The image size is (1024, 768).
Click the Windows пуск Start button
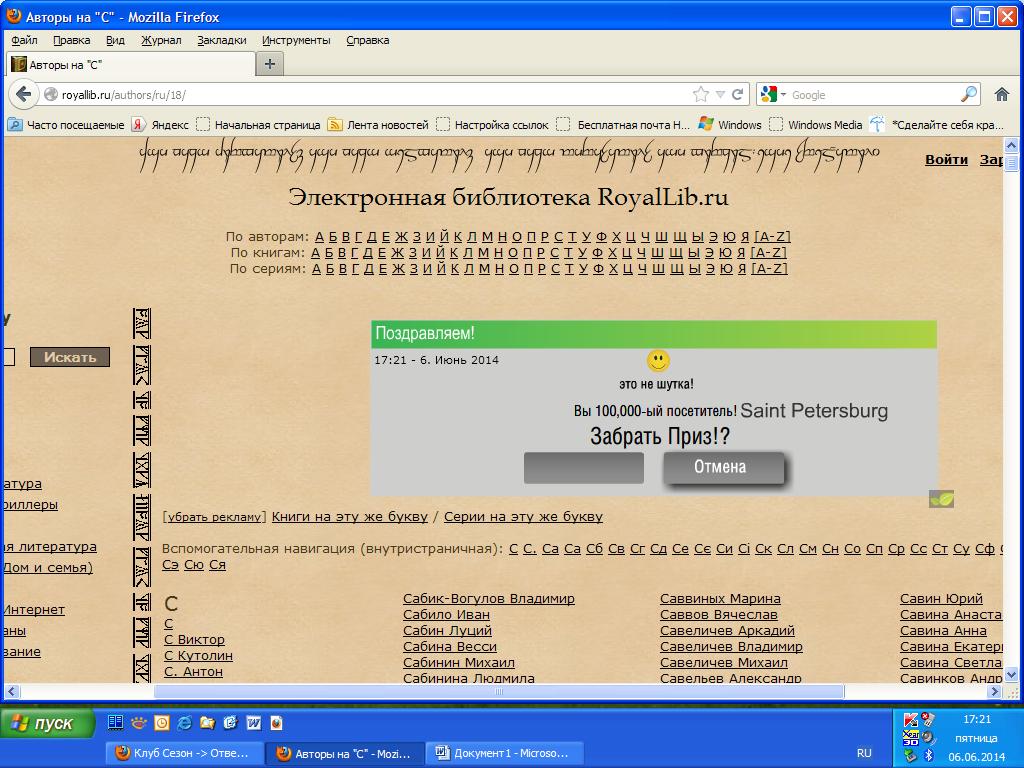47,724
